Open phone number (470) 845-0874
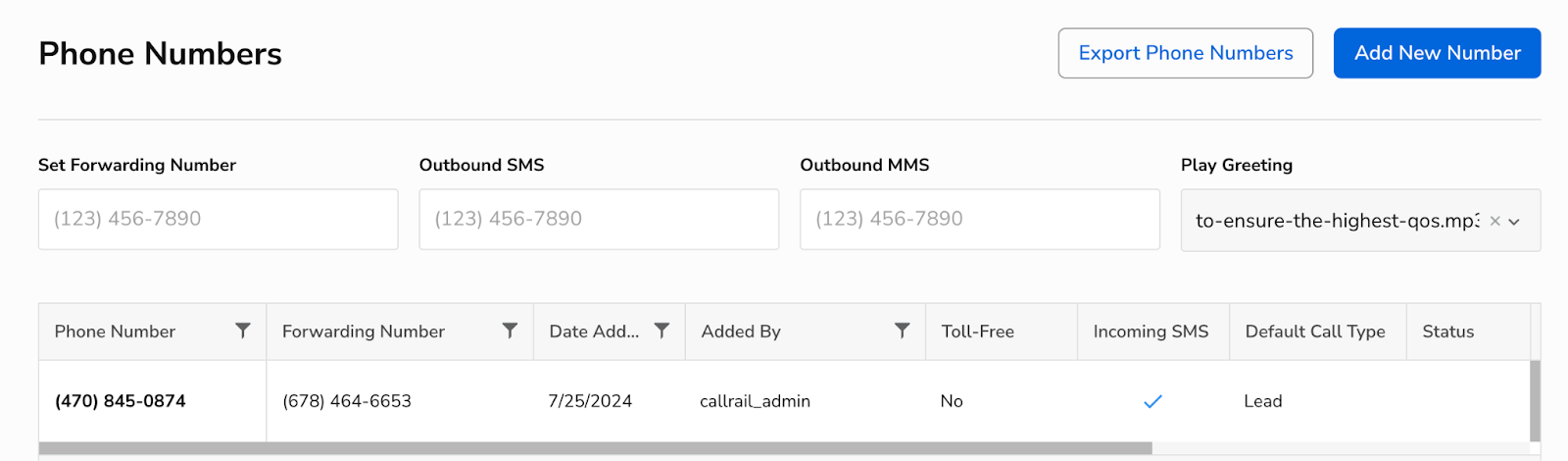The width and height of the screenshot is (1568, 461). coord(121,401)
